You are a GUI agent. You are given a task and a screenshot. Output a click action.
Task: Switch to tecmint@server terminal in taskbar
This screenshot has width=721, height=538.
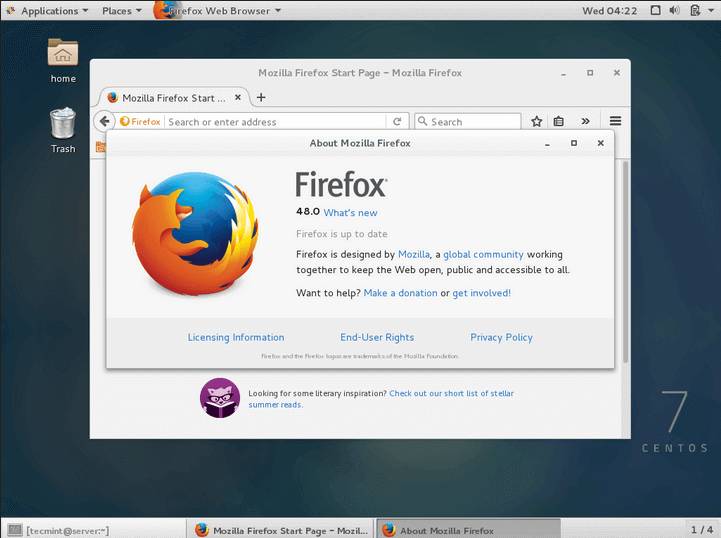point(94,530)
